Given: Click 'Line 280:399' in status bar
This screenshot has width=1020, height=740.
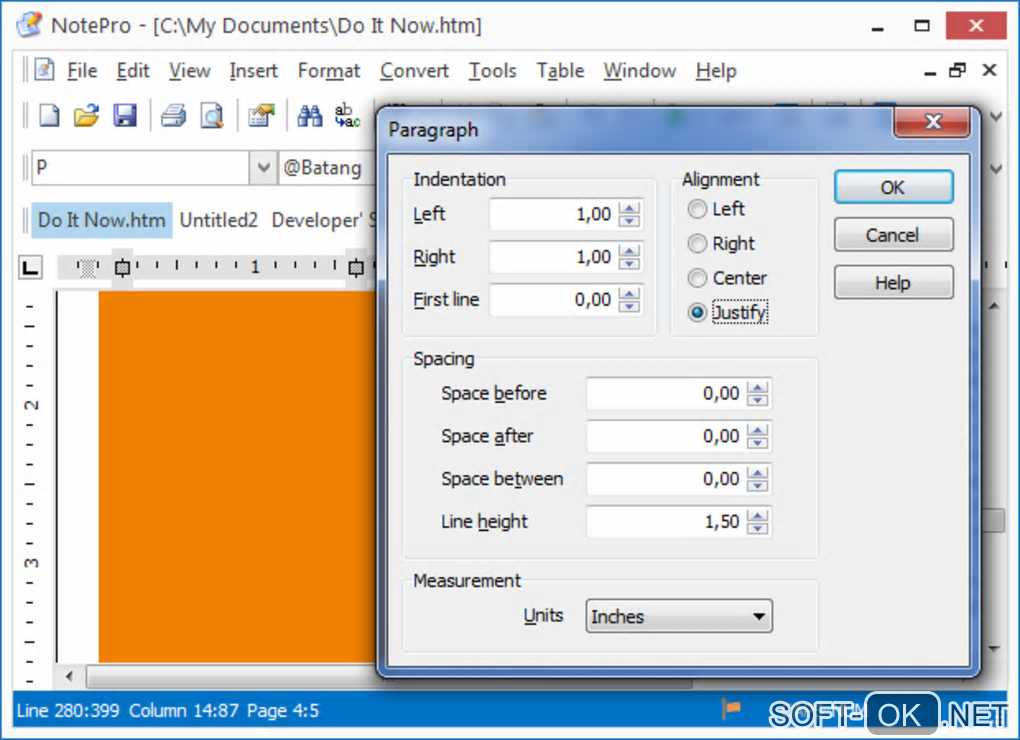Looking at the screenshot, I should pos(68,710).
